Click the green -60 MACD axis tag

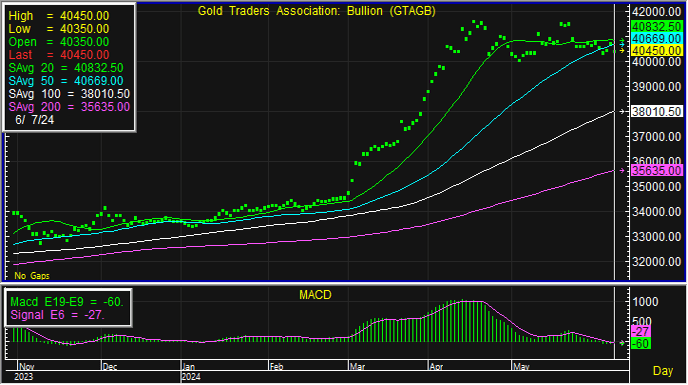641,344
